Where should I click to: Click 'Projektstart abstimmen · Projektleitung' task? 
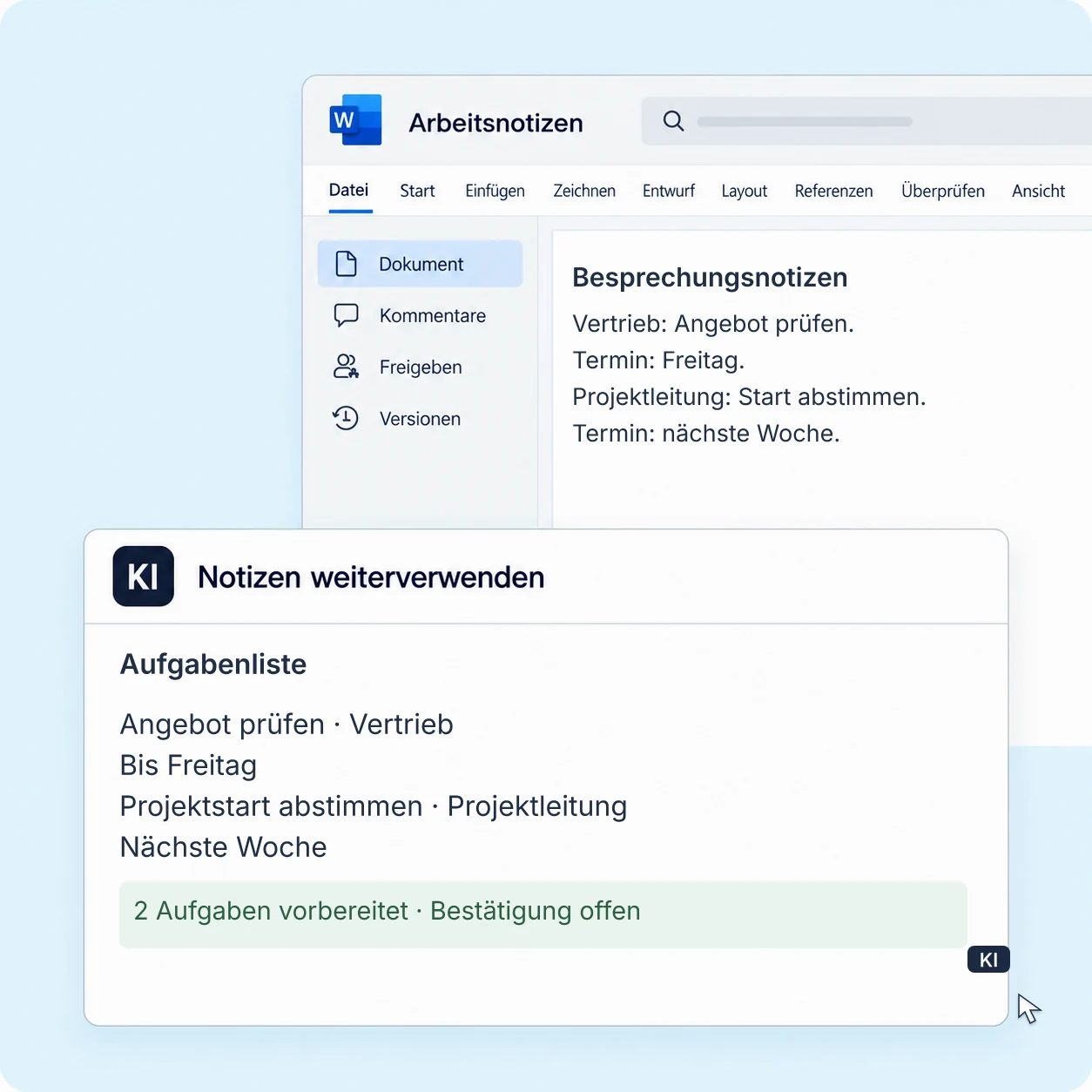(x=374, y=806)
